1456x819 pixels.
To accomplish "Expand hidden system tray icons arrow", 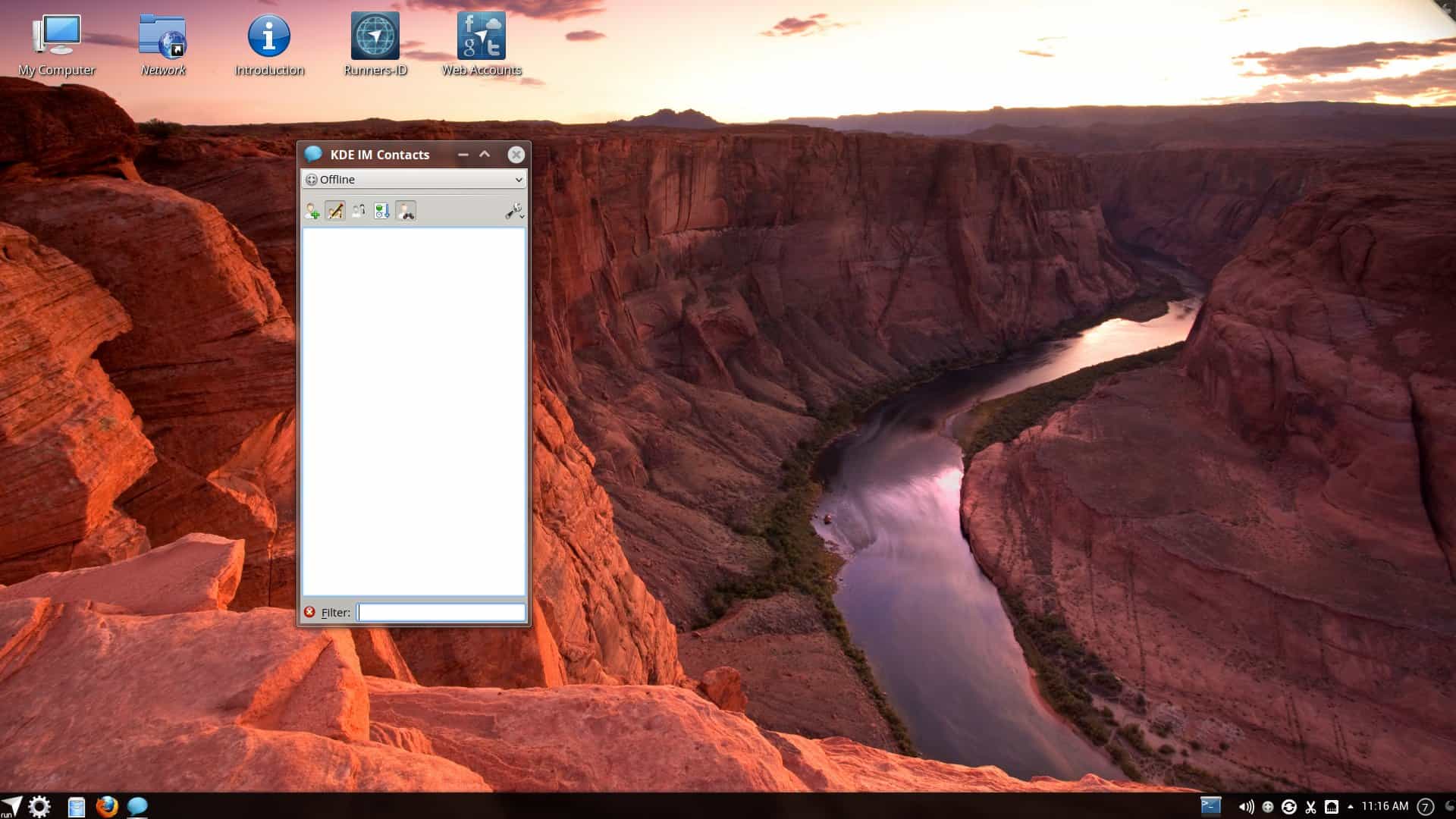I will pos(1350,807).
